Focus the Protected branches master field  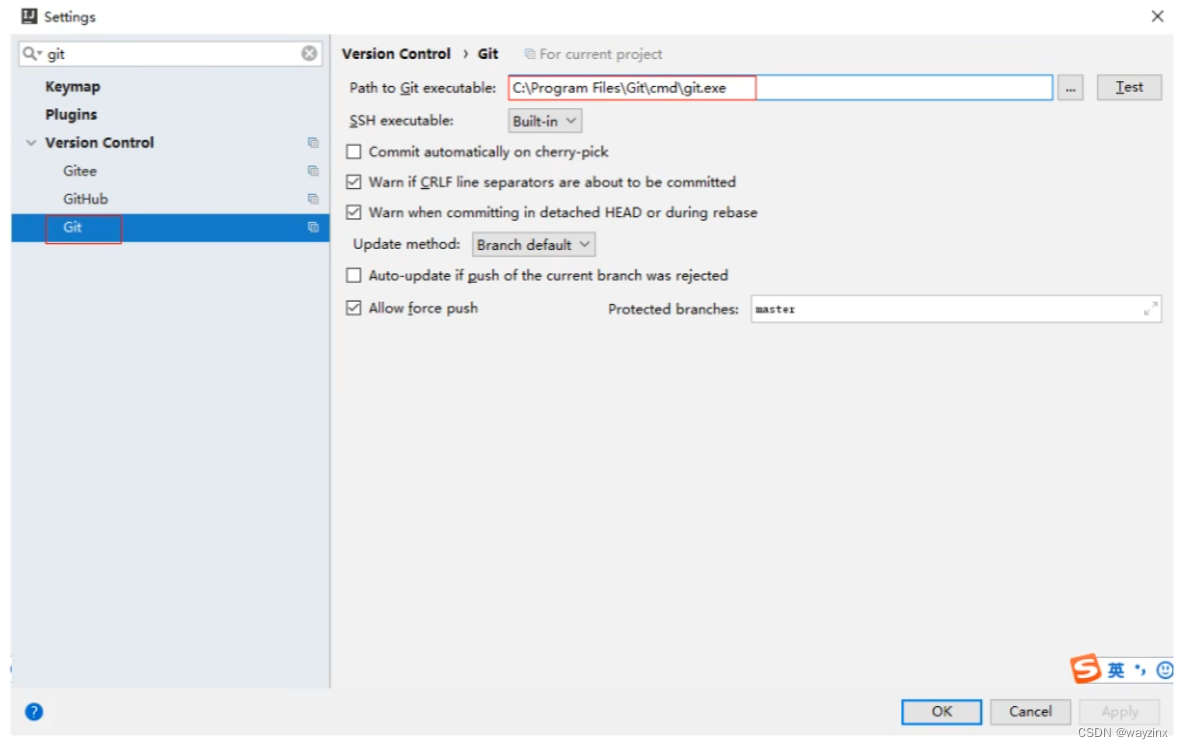point(956,309)
